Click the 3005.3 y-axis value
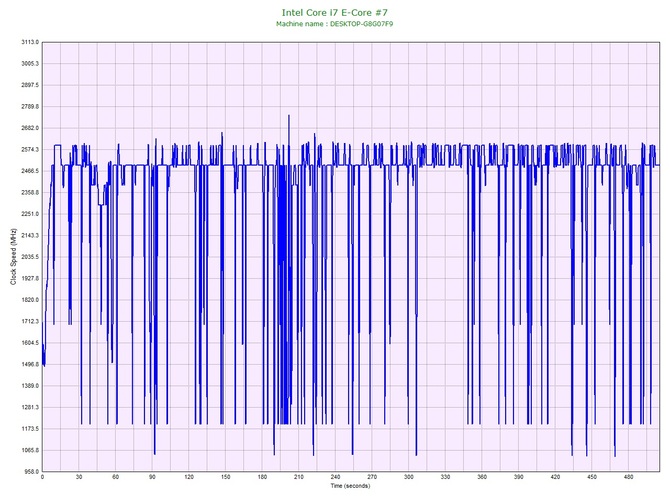 [30, 64]
